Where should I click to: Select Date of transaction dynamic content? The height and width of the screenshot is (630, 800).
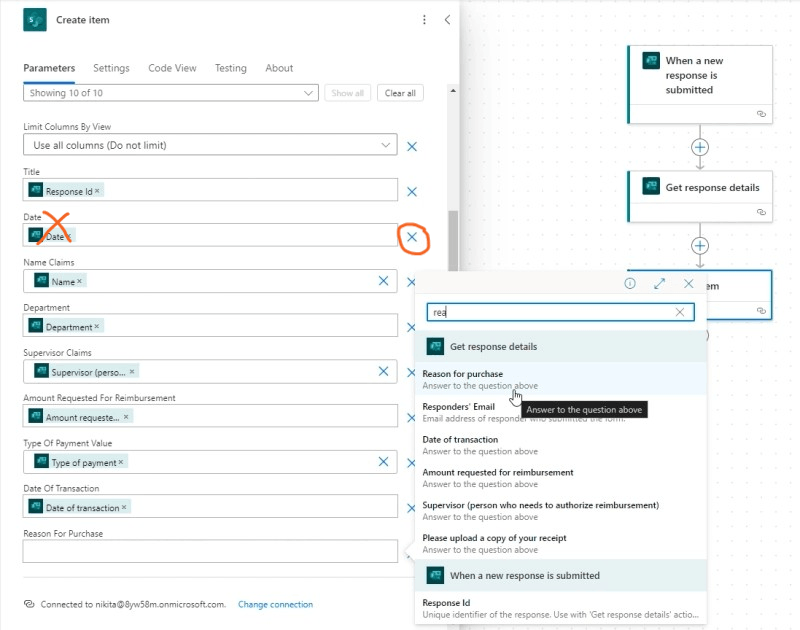pyautogui.click(x=561, y=445)
